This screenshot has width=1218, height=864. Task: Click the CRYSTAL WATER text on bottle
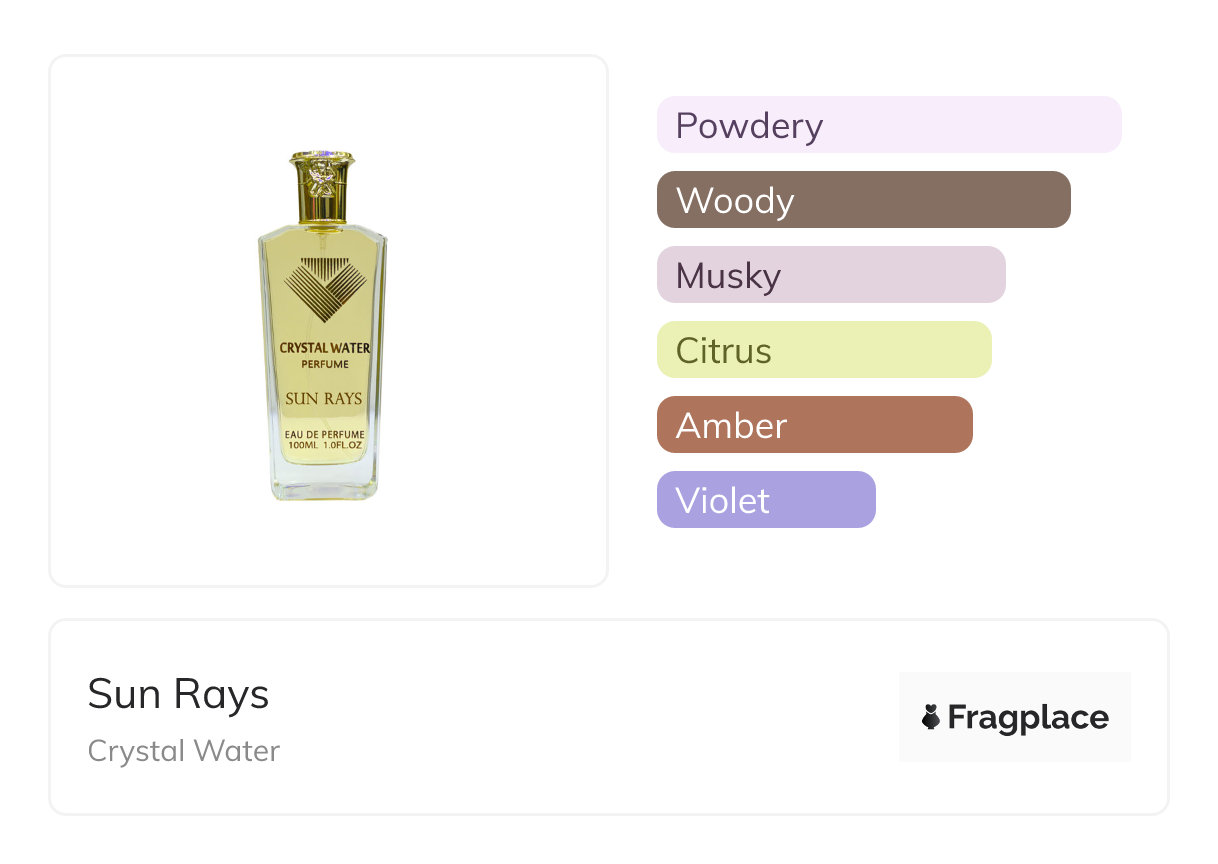click(x=324, y=348)
